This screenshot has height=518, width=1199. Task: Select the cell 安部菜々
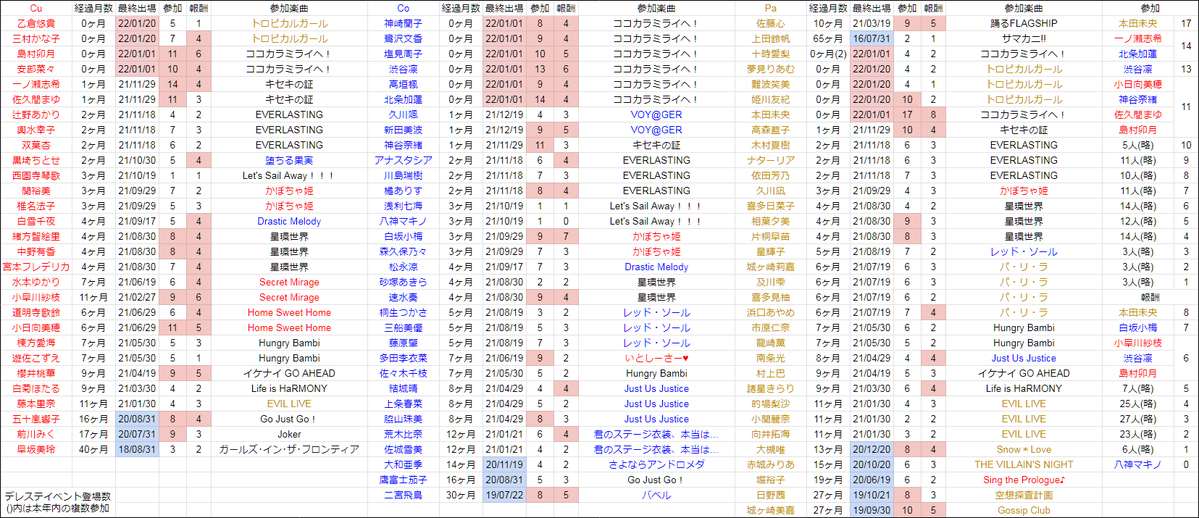pyautogui.click(x=36, y=69)
